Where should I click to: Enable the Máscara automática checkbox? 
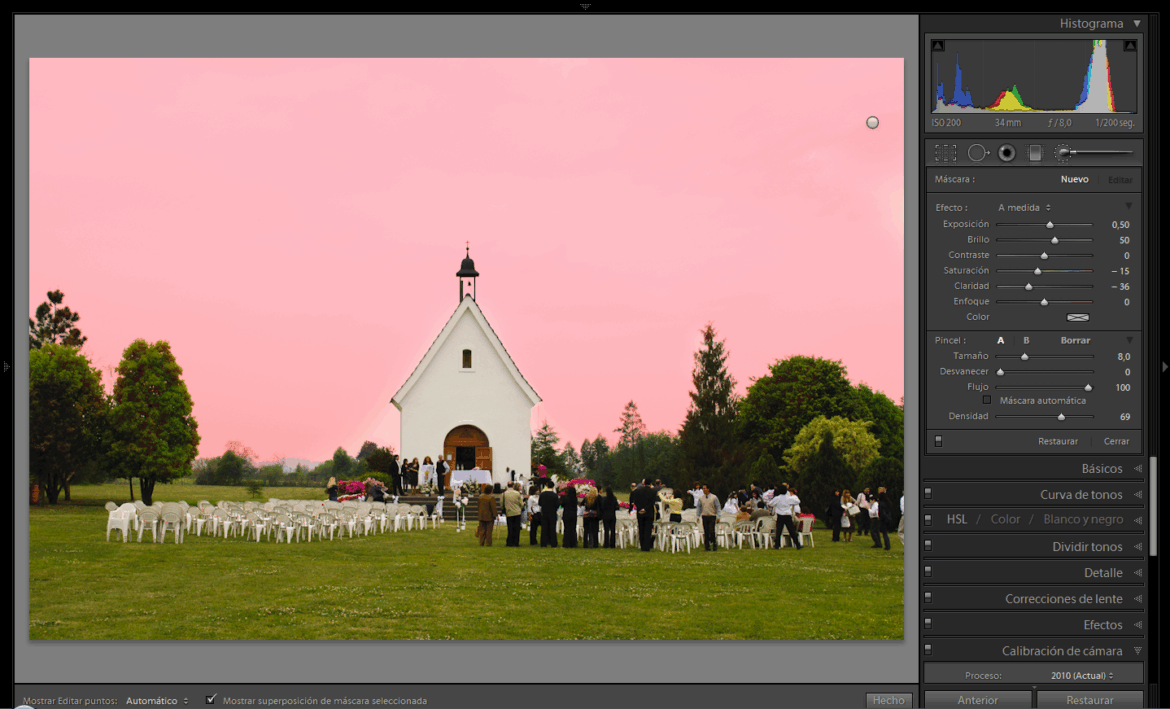987,400
